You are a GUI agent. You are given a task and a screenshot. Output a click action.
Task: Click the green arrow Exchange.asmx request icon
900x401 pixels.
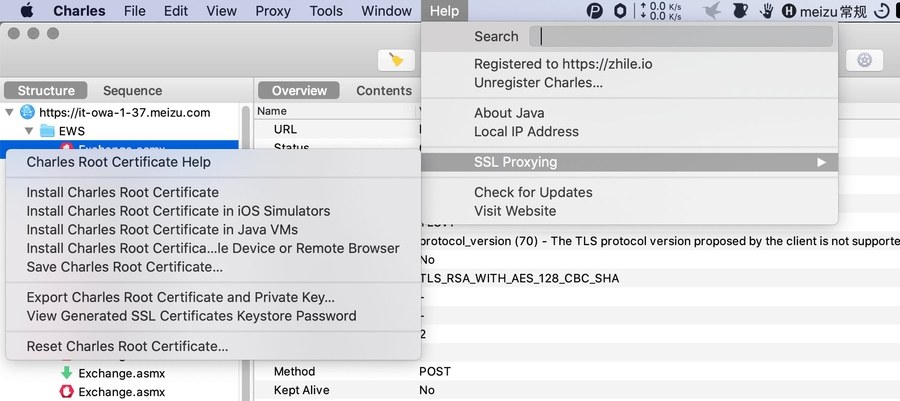(x=67, y=373)
